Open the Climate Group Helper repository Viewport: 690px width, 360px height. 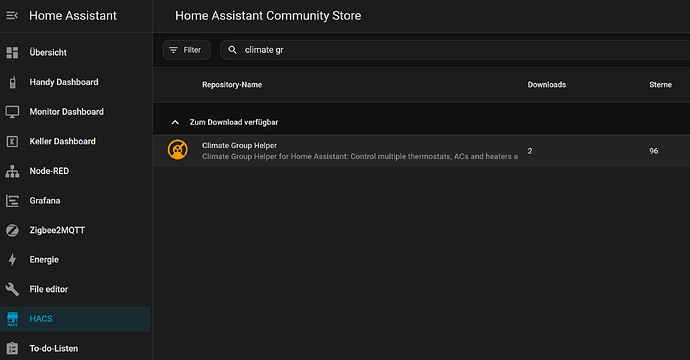pyautogui.click(x=422, y=151)
